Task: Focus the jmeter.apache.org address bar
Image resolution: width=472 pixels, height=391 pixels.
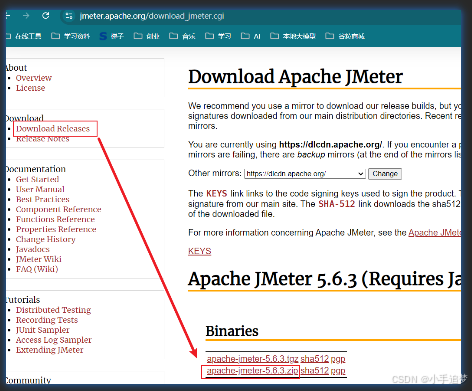Action: point(152,16)
